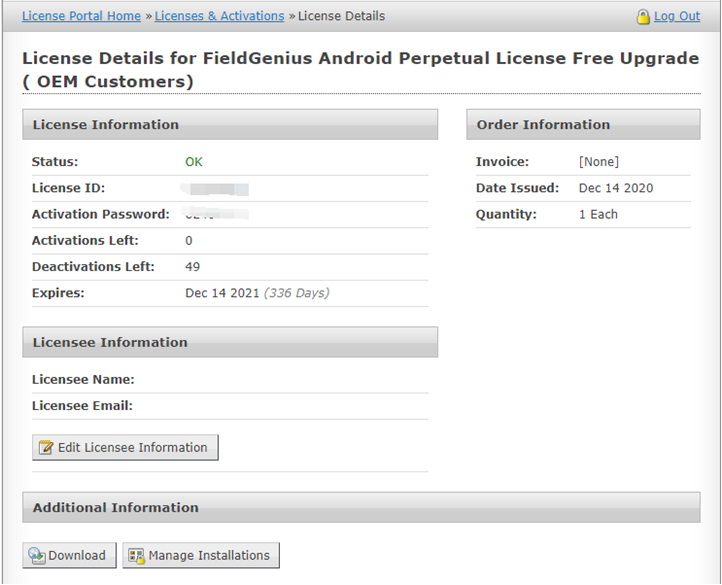The image size is (722, 585).
Task: Click the (336 Days) remaining text
Action: (x=297, y=293)
